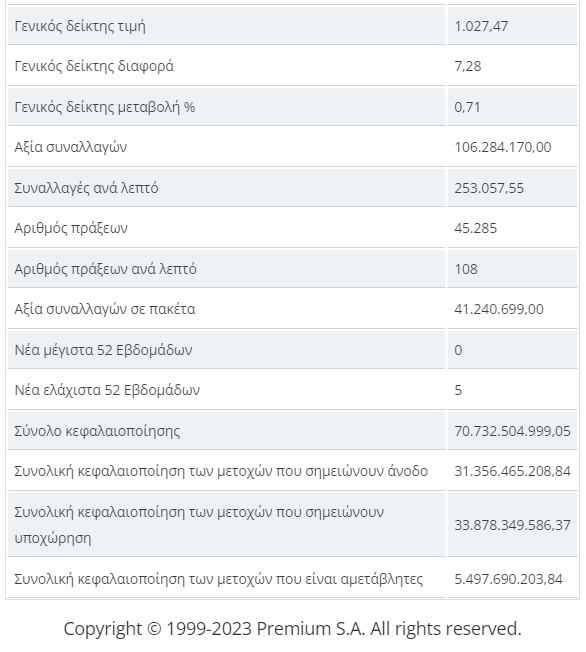Select the 5.497.690.203,84 unchanged stocks value
Viewport: 586px width, 652px height.
508,579
